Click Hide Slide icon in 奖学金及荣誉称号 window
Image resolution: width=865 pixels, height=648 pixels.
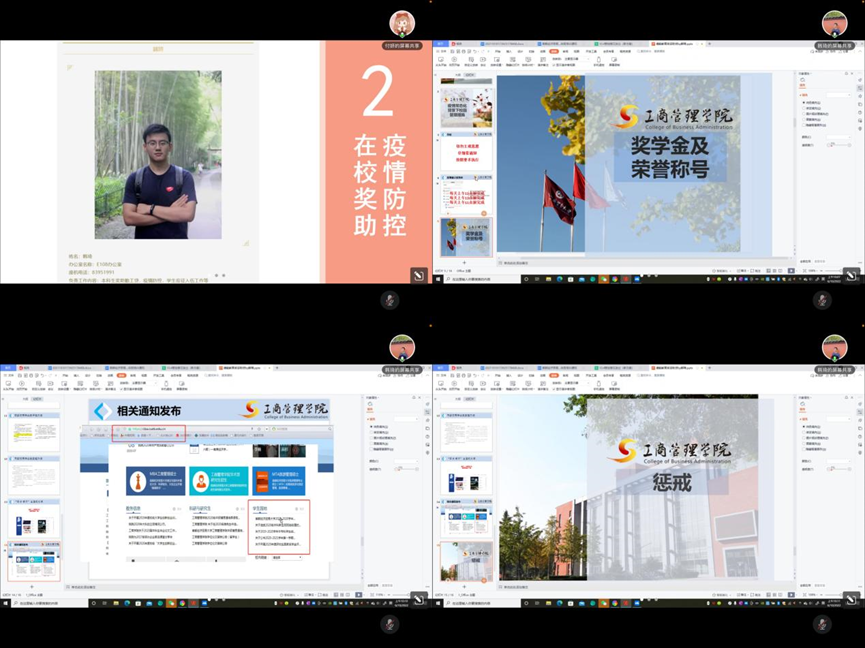512,59
